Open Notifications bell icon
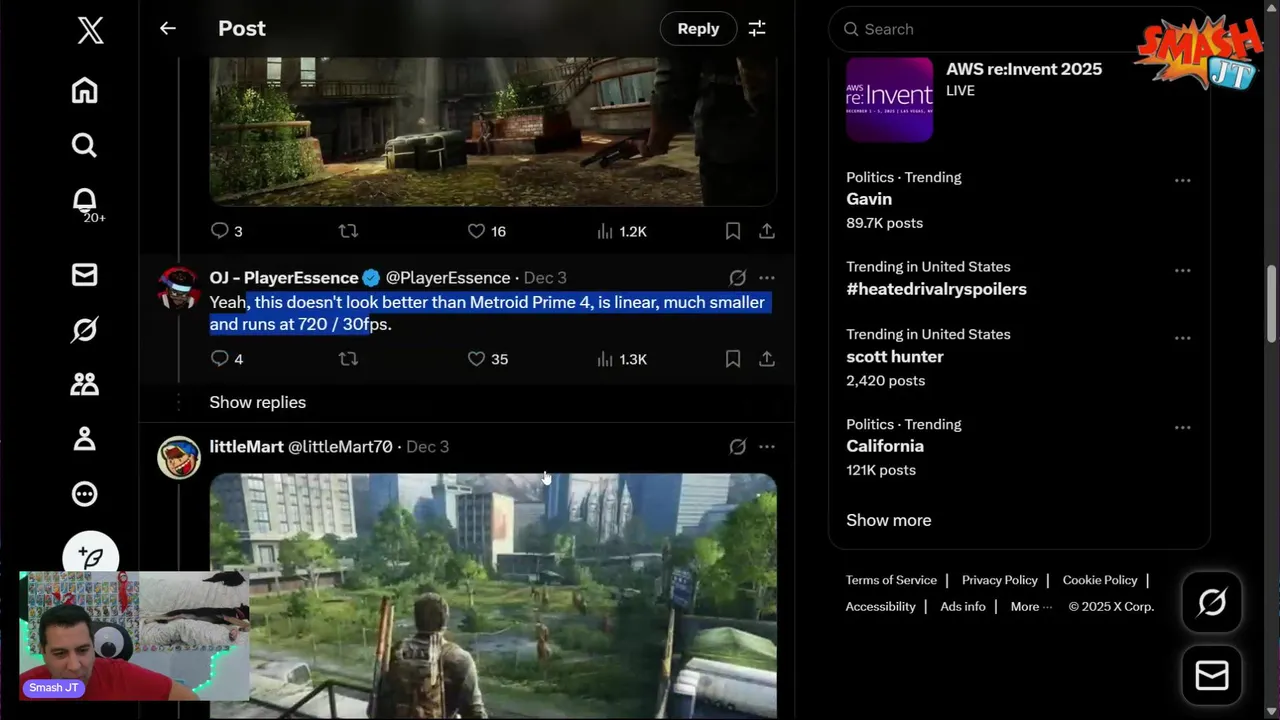 (85, 200)
